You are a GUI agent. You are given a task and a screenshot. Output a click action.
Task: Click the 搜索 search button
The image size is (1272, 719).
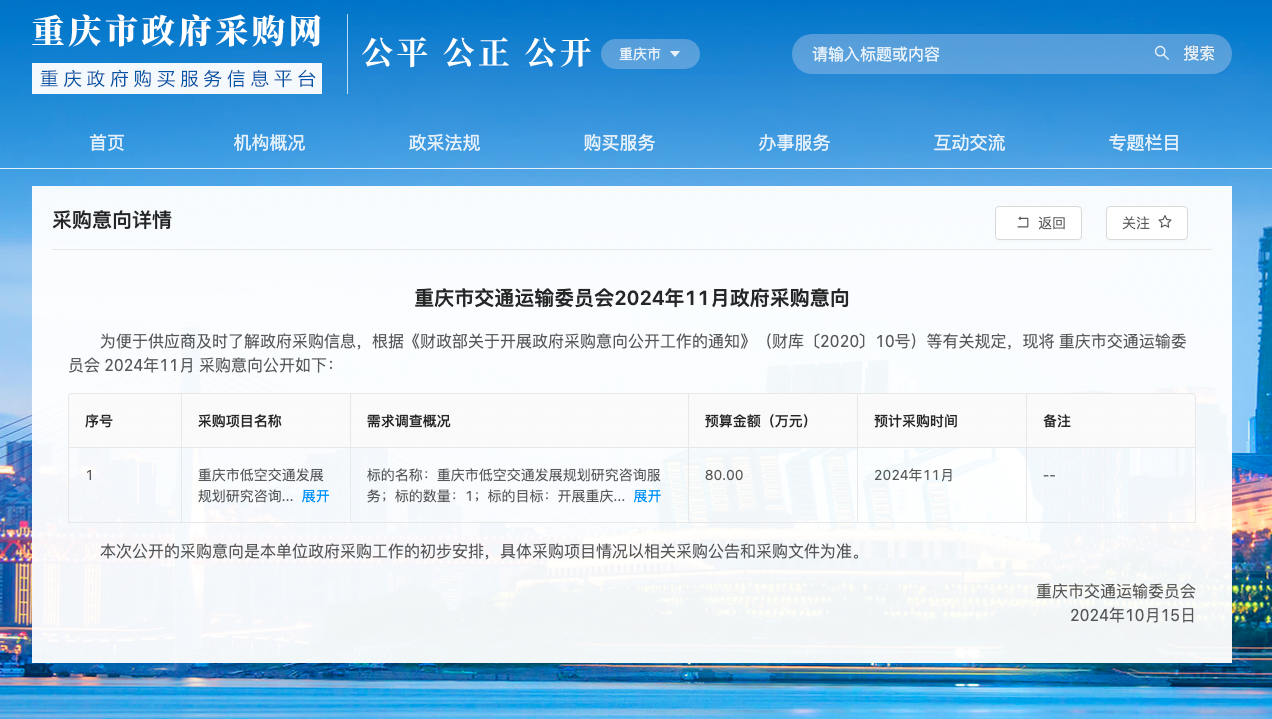point(1199,54)
